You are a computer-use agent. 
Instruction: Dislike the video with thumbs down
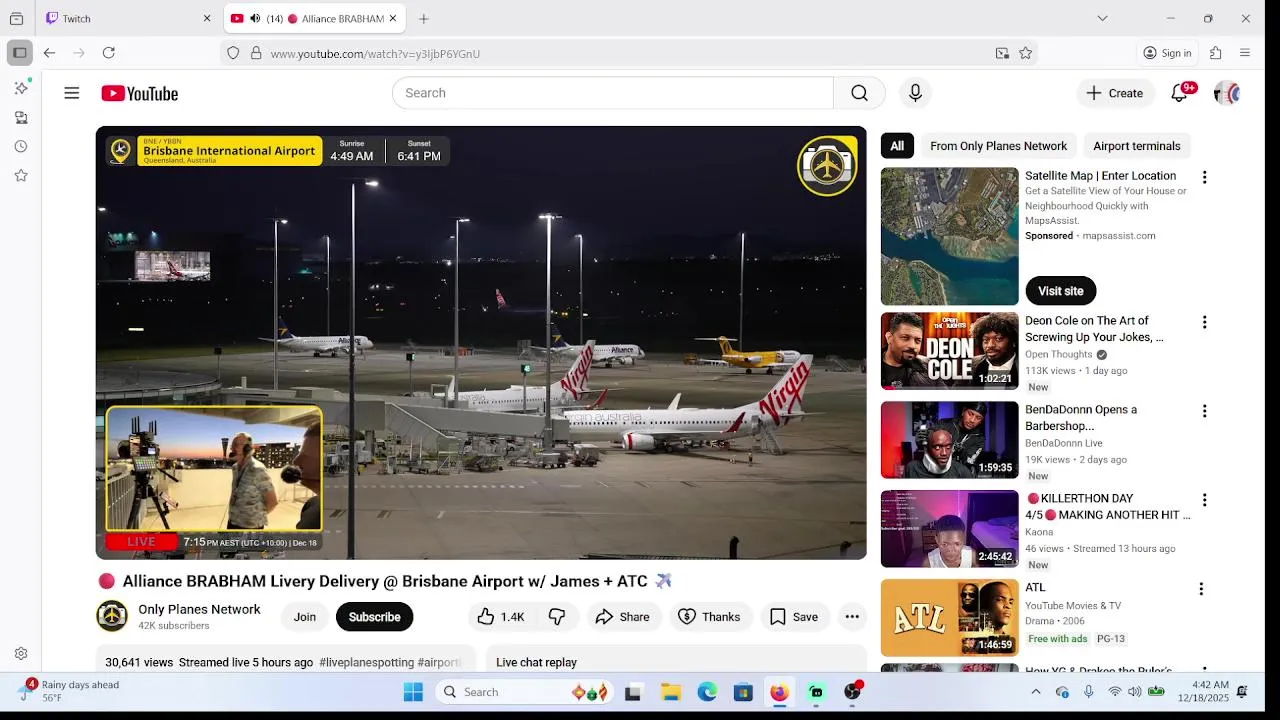click(x=557, y=617)
